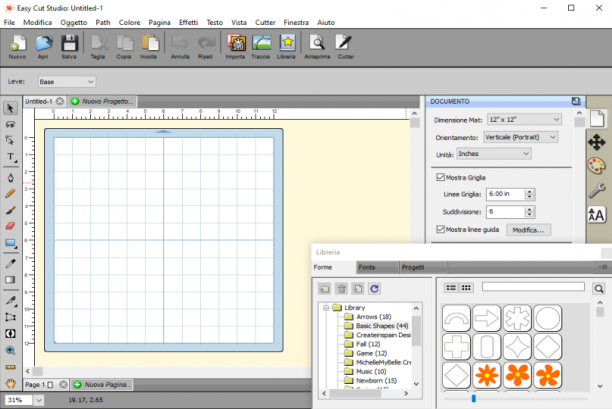
Task: Switch to the Progetti tab
Action: (423, 267)
